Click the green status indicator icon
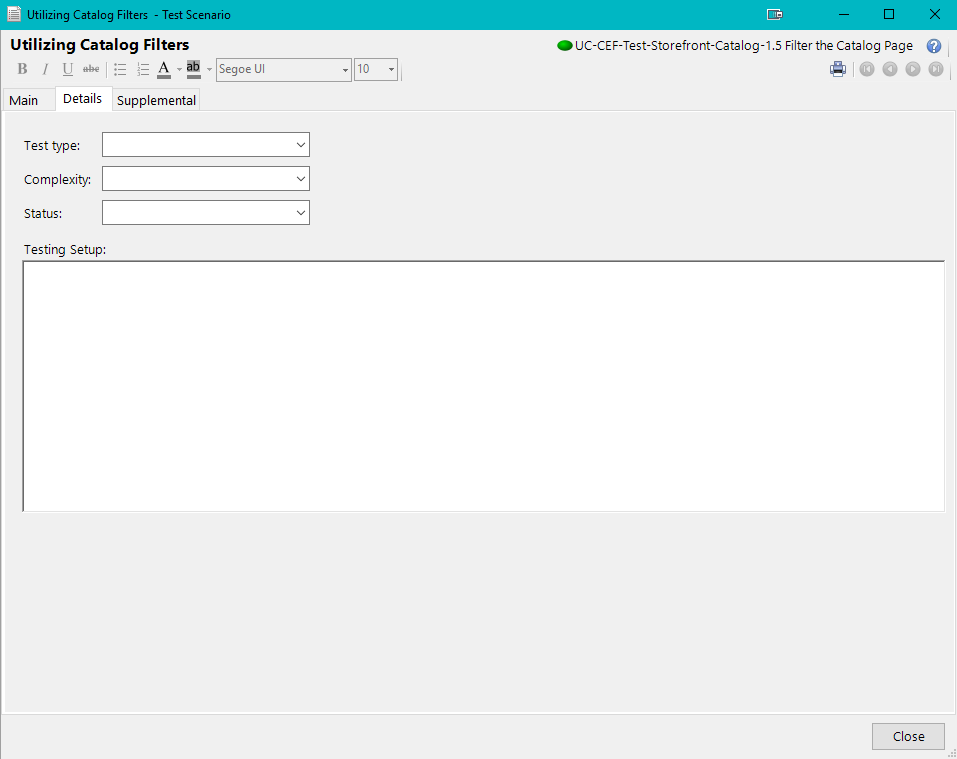Image resolution: width=957 pixels, height=759 pixels. coord(565,46)
